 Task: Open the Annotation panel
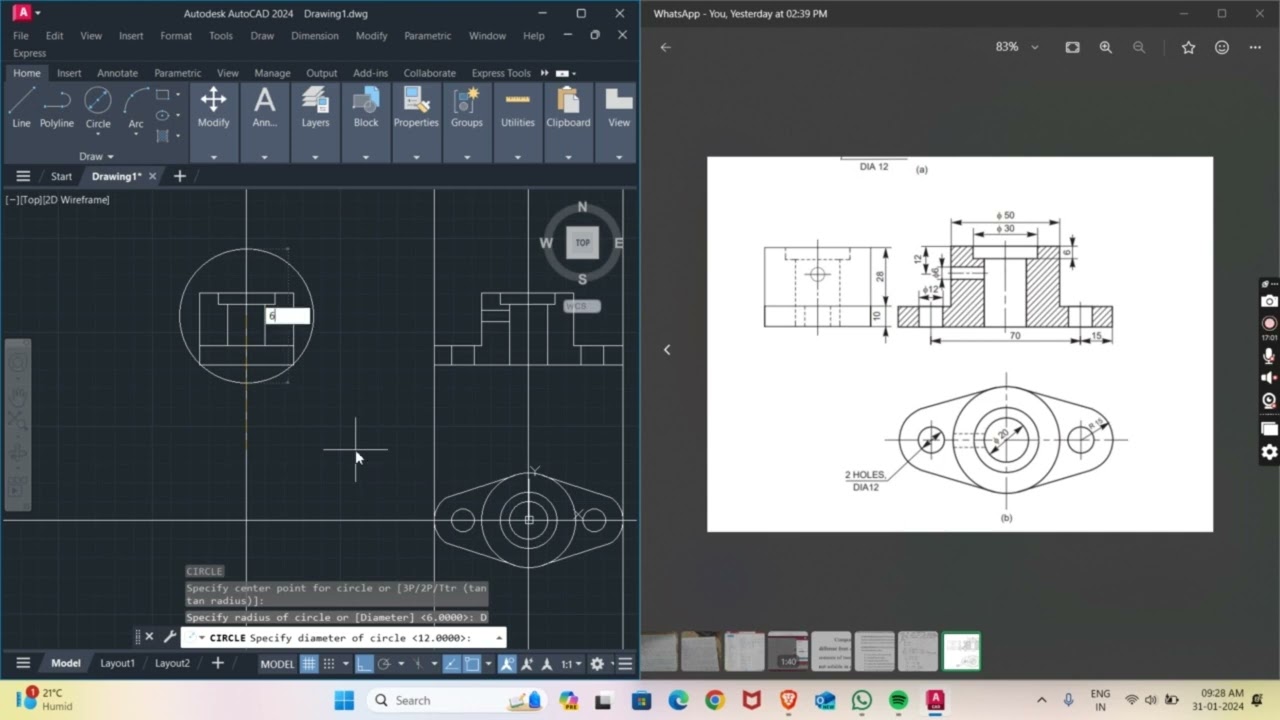(264, 122)
